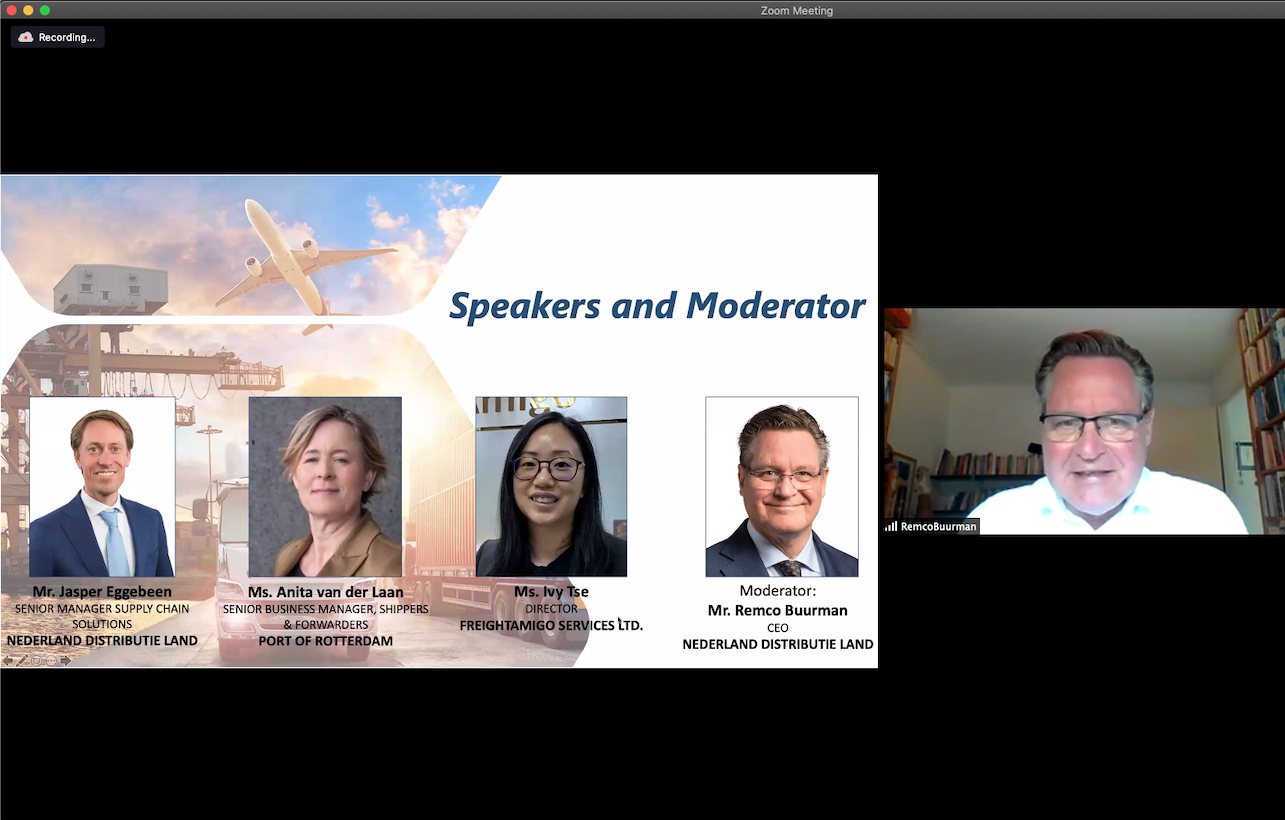
Task: Click the RemcoBuurman participant name label
Action: [x=938, y=526]
